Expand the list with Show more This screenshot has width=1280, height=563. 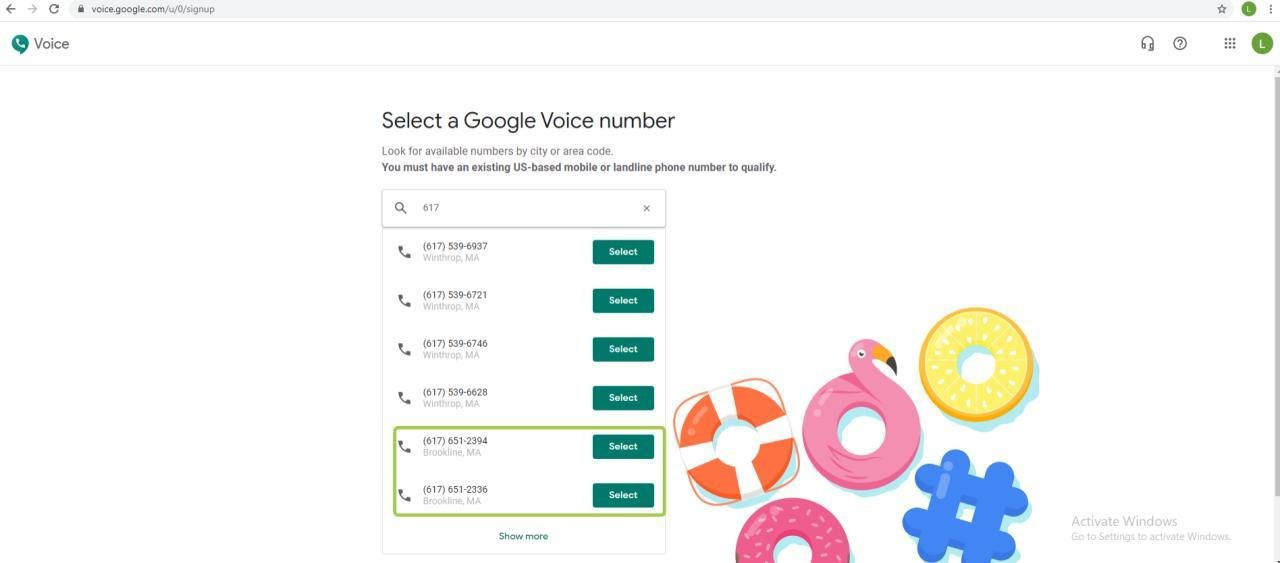523,536
